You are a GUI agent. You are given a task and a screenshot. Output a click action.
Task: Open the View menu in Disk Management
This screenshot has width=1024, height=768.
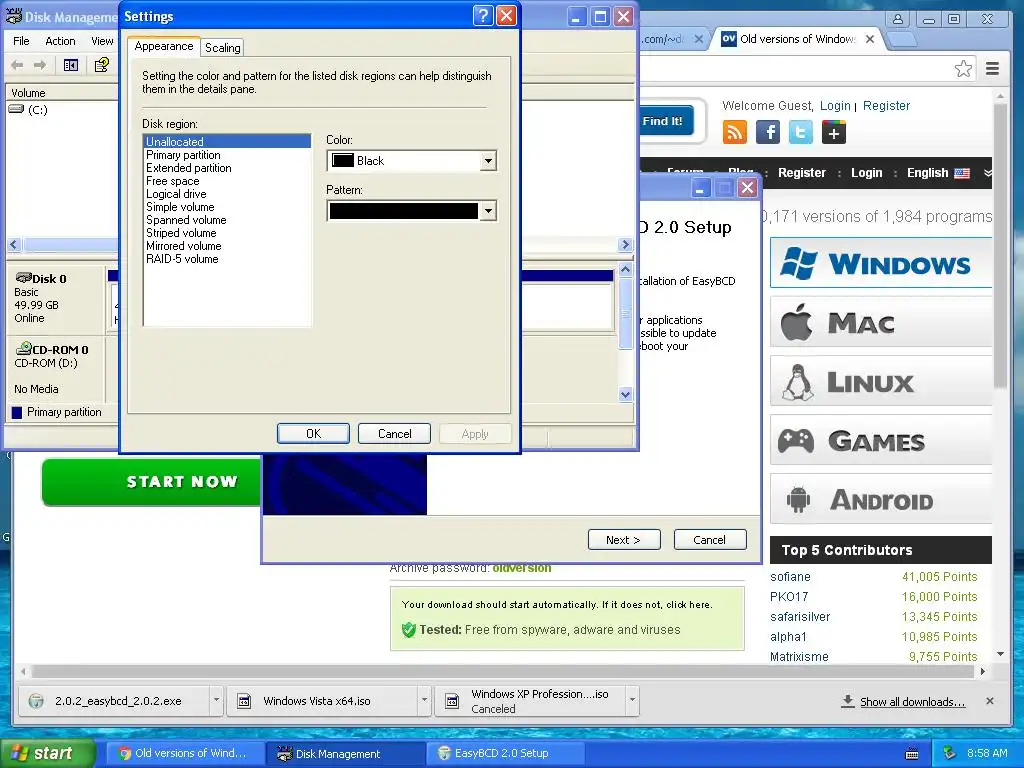(102, 41)
